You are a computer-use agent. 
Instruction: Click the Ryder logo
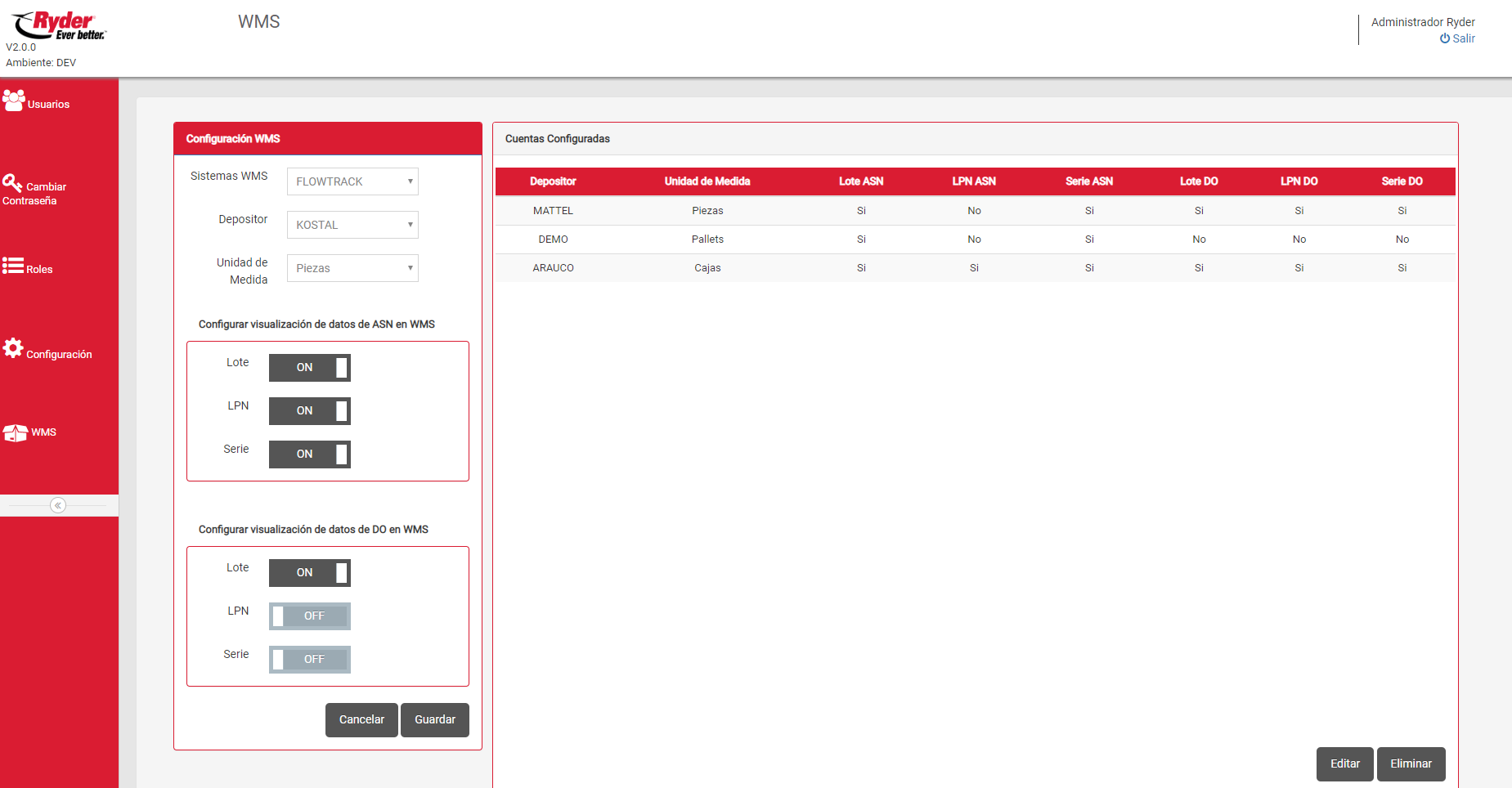(x=59, y=25)
